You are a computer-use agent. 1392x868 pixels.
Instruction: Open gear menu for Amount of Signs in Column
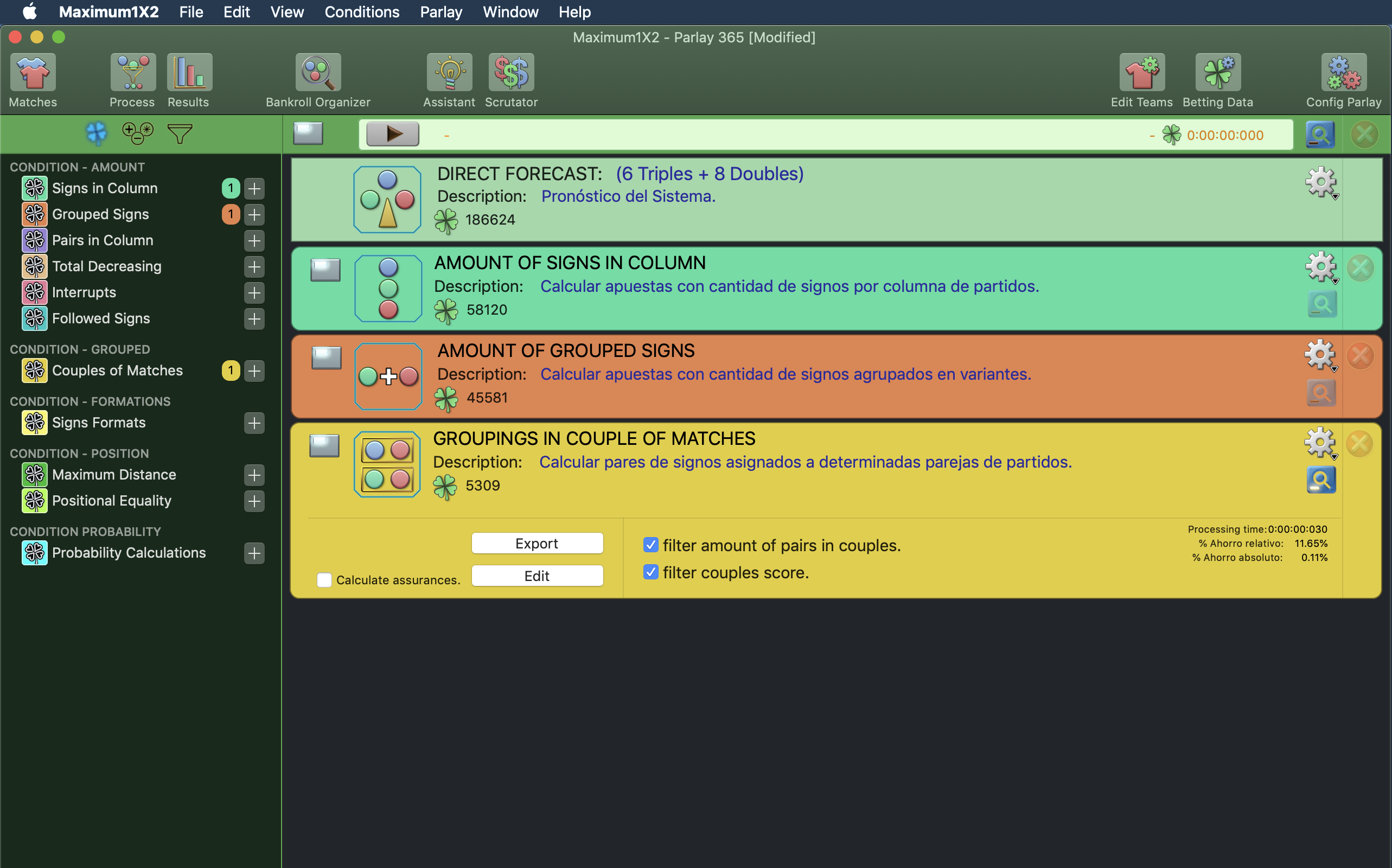pos(1321,267)
